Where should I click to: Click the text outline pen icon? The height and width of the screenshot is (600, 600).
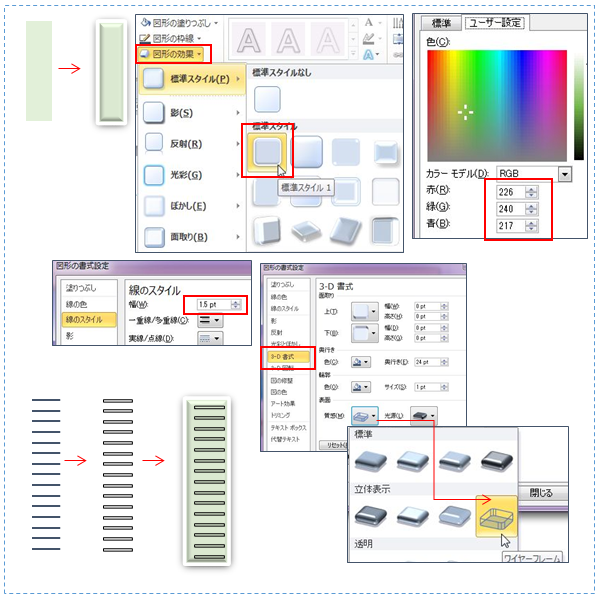(368, 38)
